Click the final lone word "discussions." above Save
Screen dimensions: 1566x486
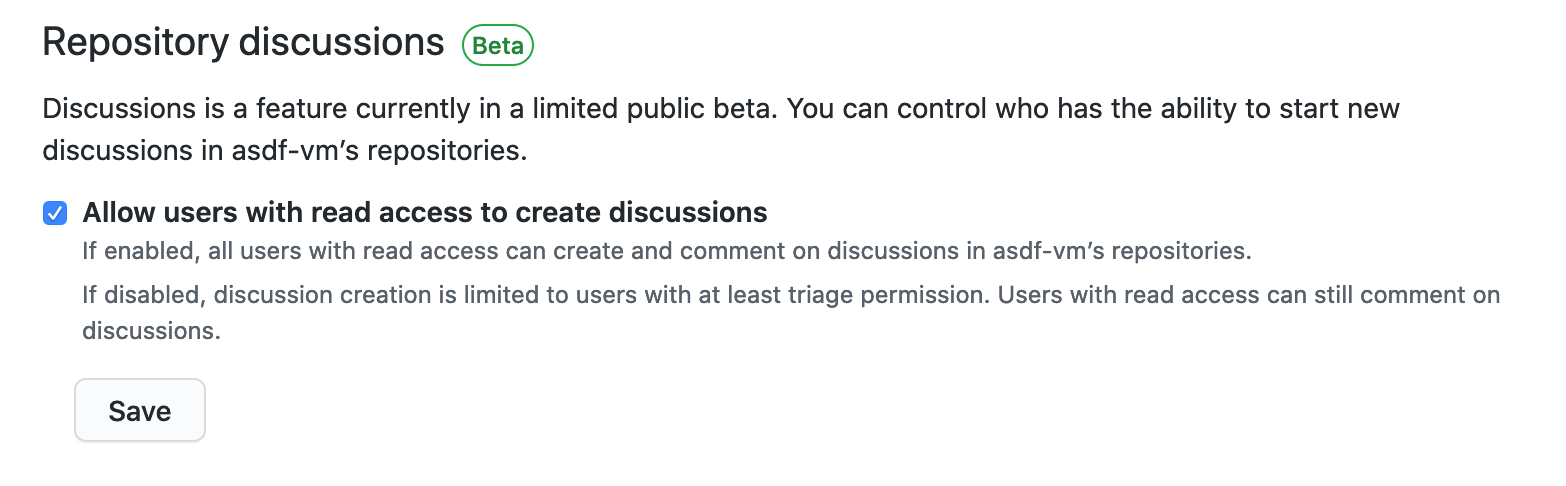(151, 331)
